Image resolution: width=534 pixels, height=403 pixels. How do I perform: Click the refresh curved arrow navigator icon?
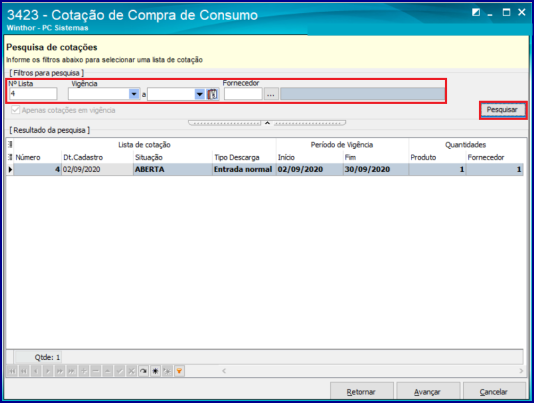143,371
